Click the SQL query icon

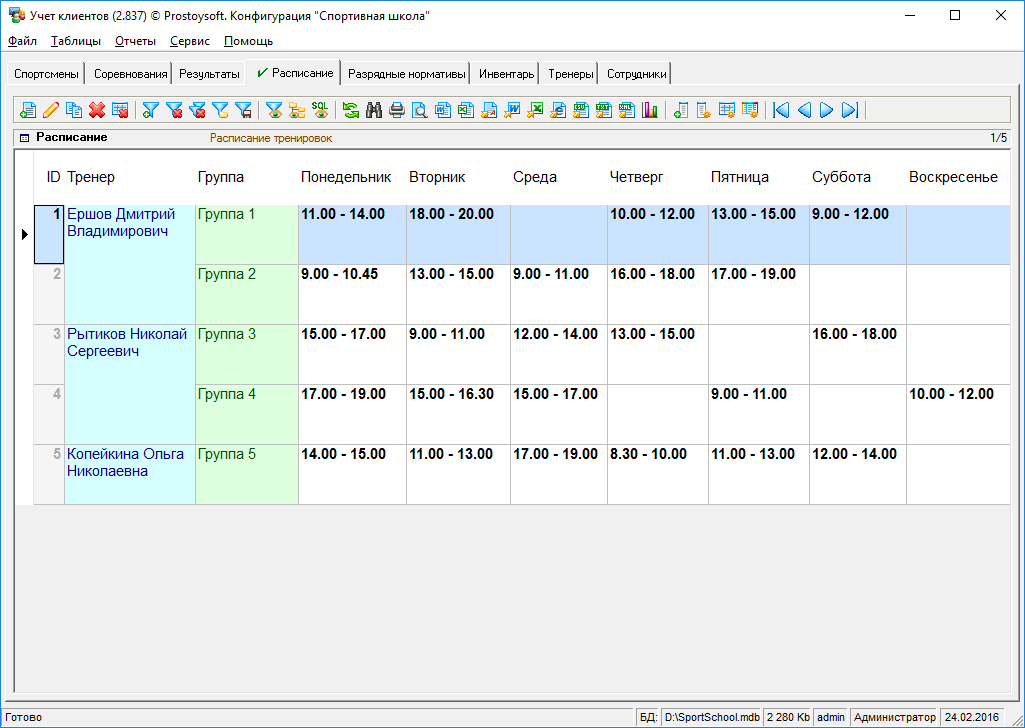[320, 110]
